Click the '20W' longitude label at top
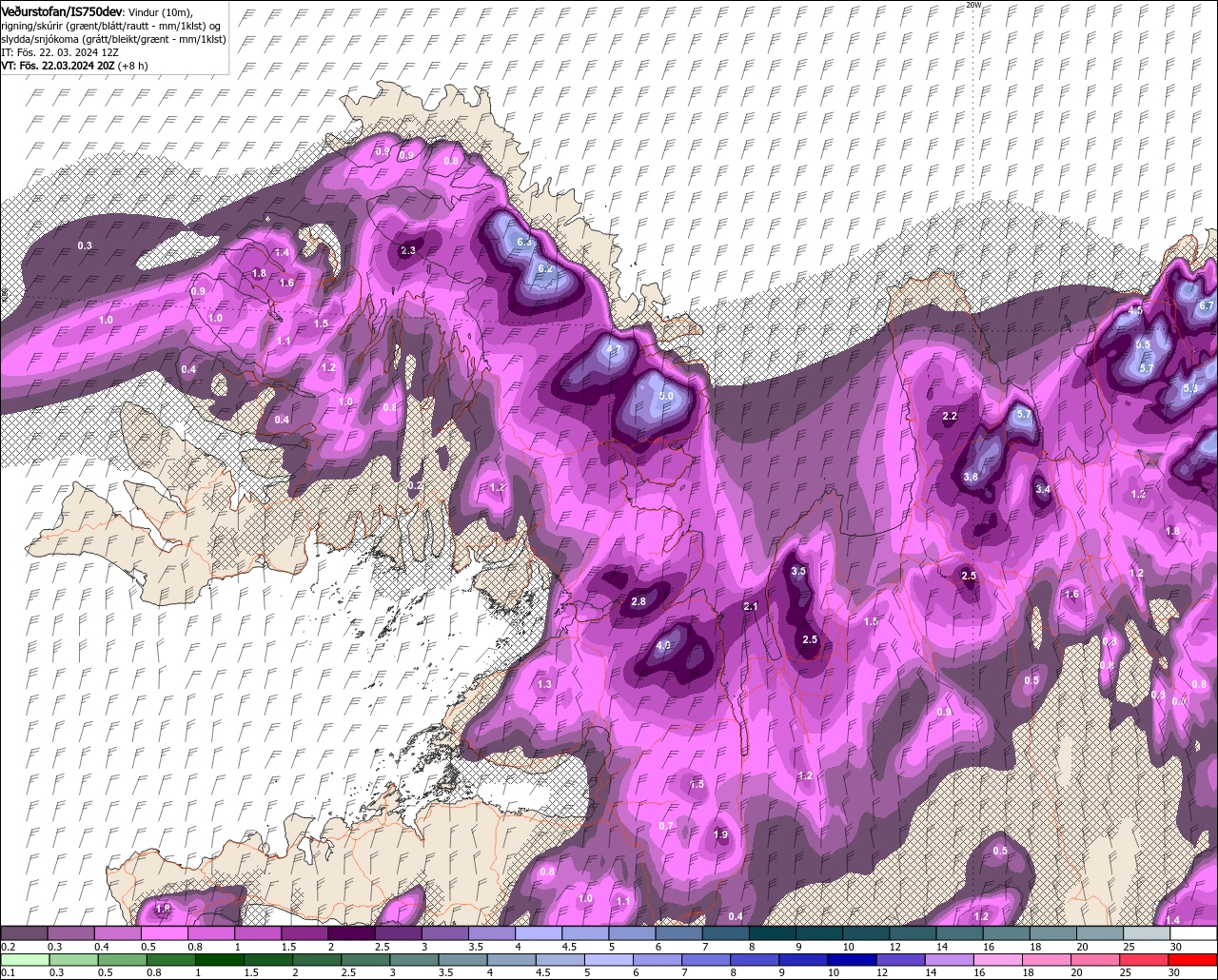The width and height of the screenshot is (1218, 980). [973, 5]
